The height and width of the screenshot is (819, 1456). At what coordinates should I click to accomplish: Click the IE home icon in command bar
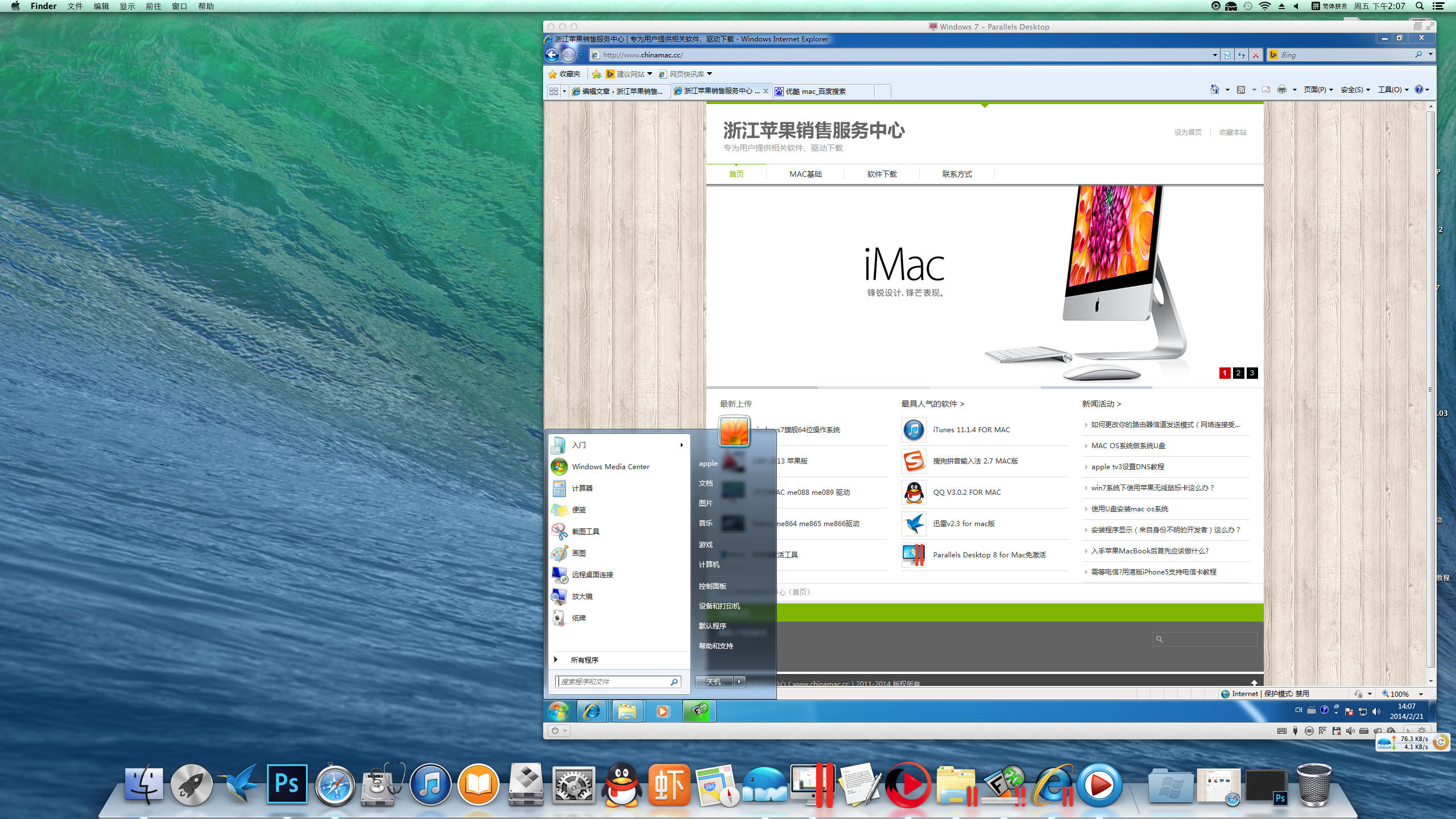(x=1214, y=89)
